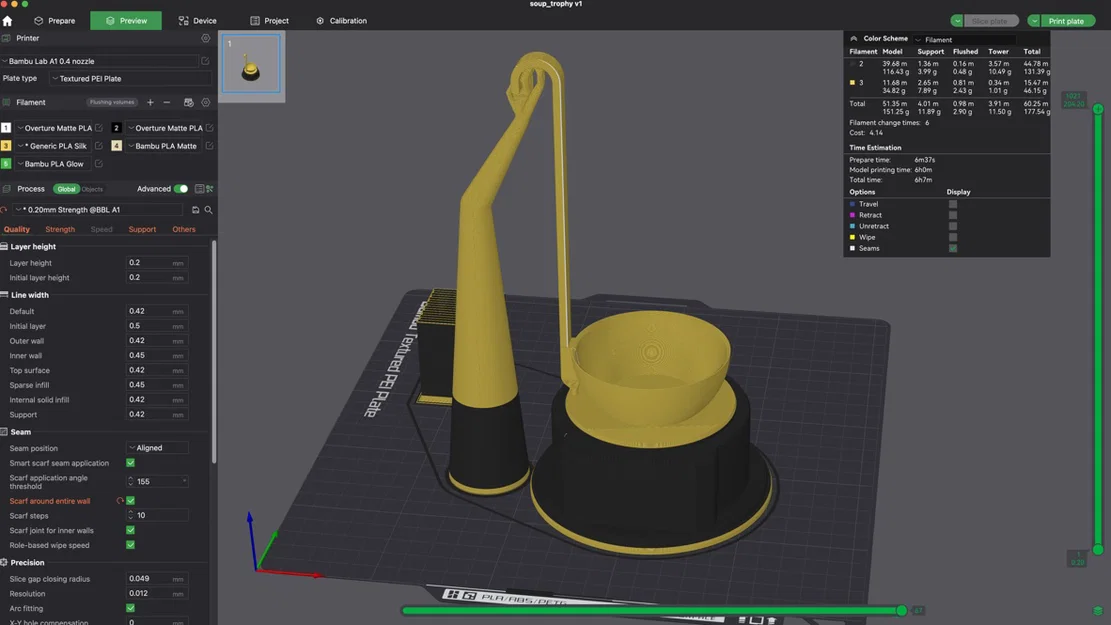Open the Strength settings tab

[x=60, y=230]
